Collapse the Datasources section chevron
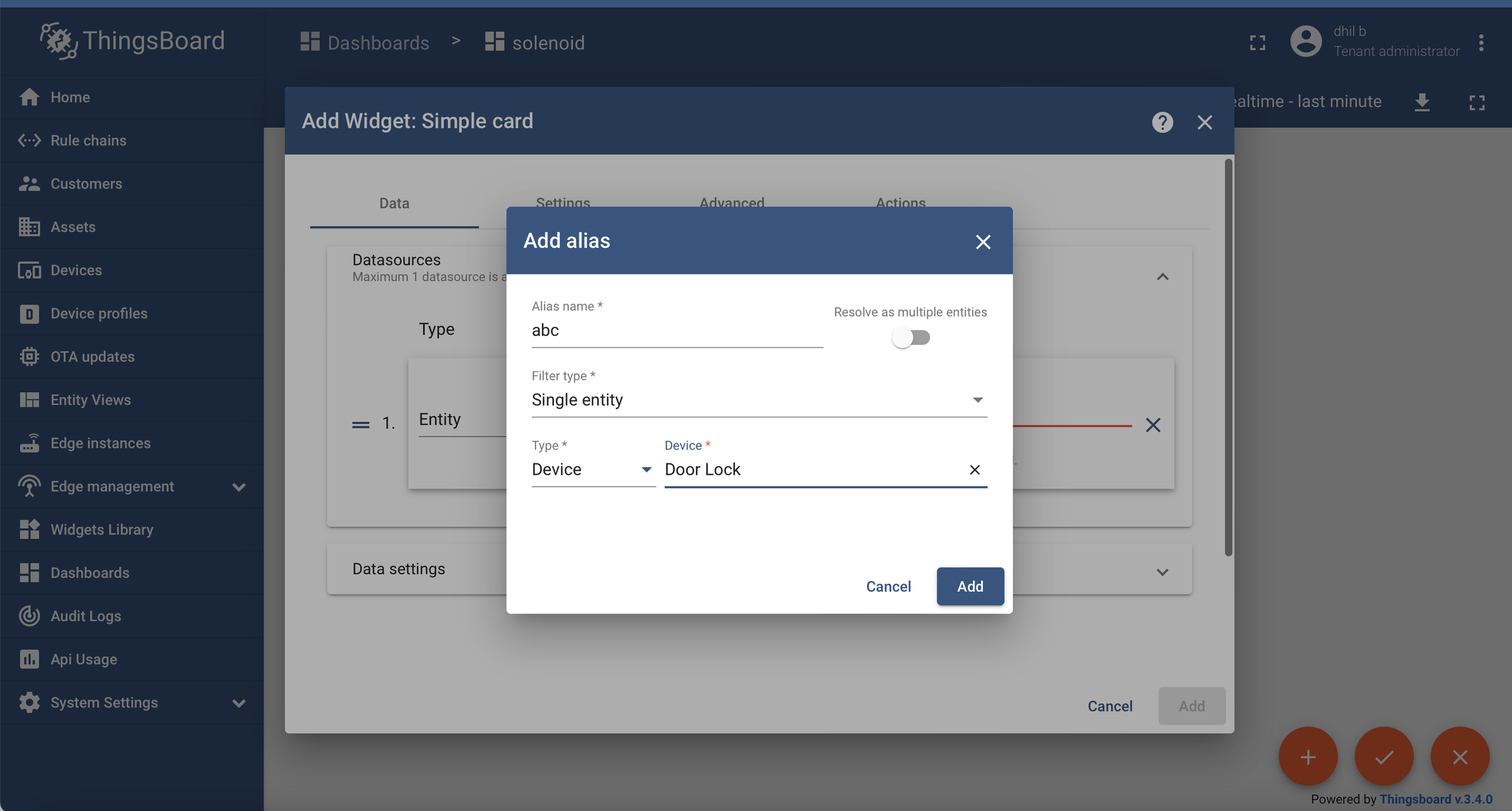The height and width of the screenshot is (811, 1512). [1162, 277]
